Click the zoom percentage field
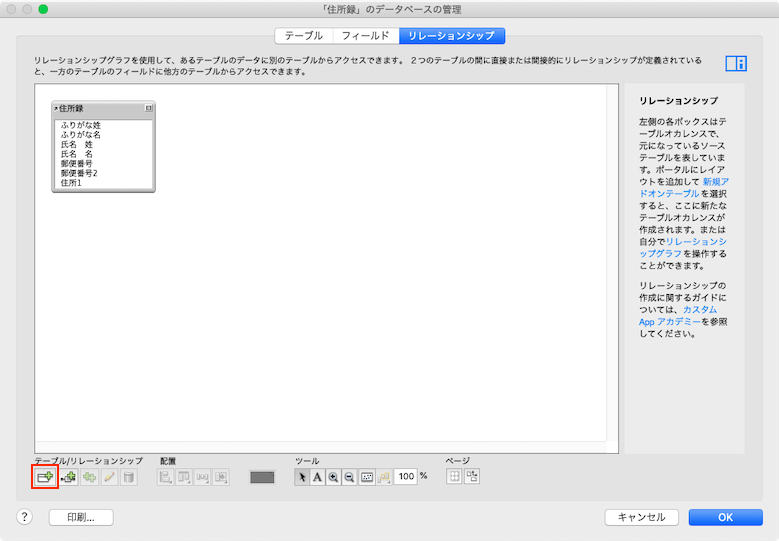The width and height of the screenshot is (779, 541). [x=405, y=478]
